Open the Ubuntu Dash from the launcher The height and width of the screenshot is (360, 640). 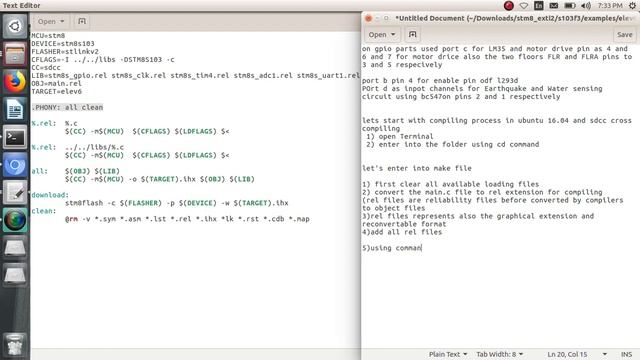pos(15,27)
